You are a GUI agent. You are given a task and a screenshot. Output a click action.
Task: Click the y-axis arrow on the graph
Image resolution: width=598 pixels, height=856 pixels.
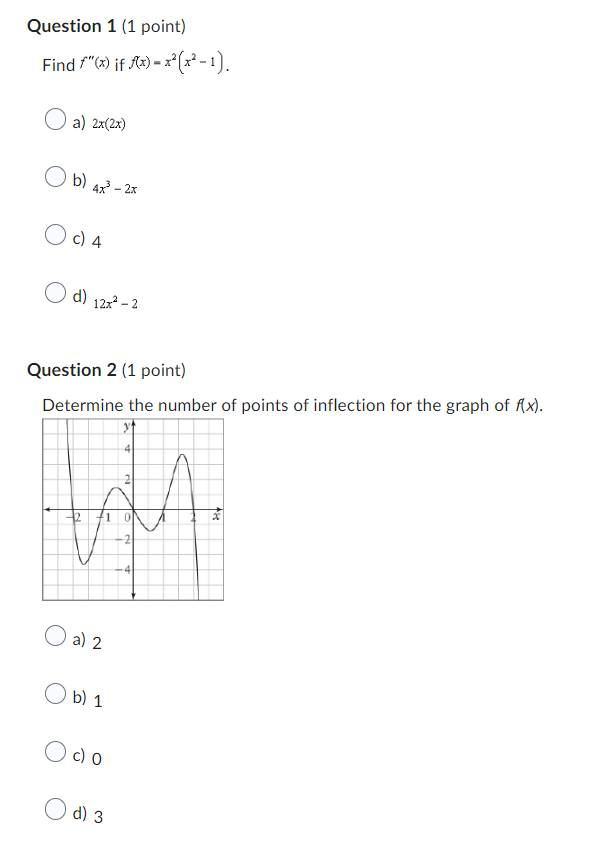tap(132, 423)
